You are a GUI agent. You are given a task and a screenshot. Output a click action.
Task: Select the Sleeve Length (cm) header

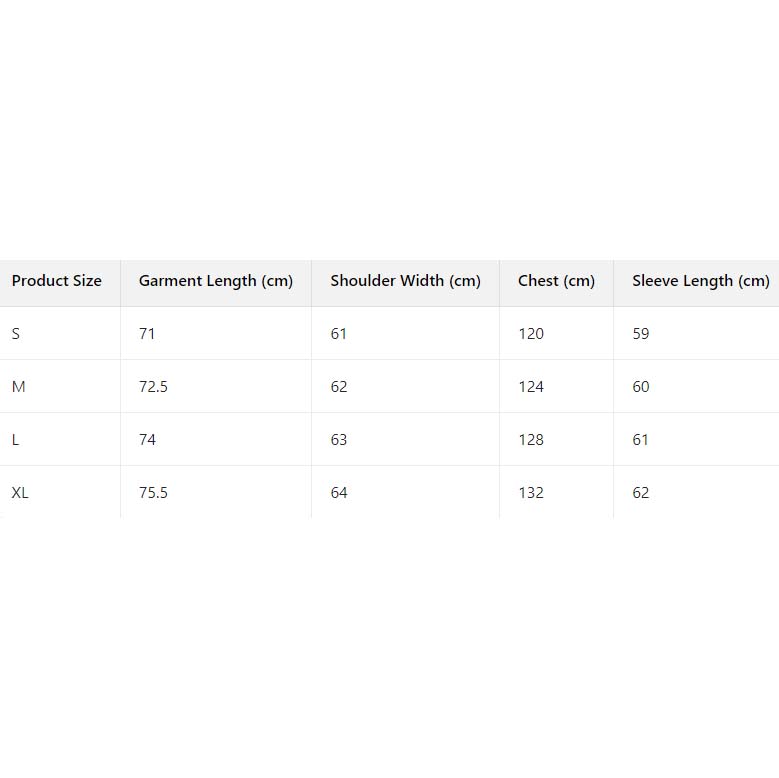pyautogui.click(x=700, y=281)
